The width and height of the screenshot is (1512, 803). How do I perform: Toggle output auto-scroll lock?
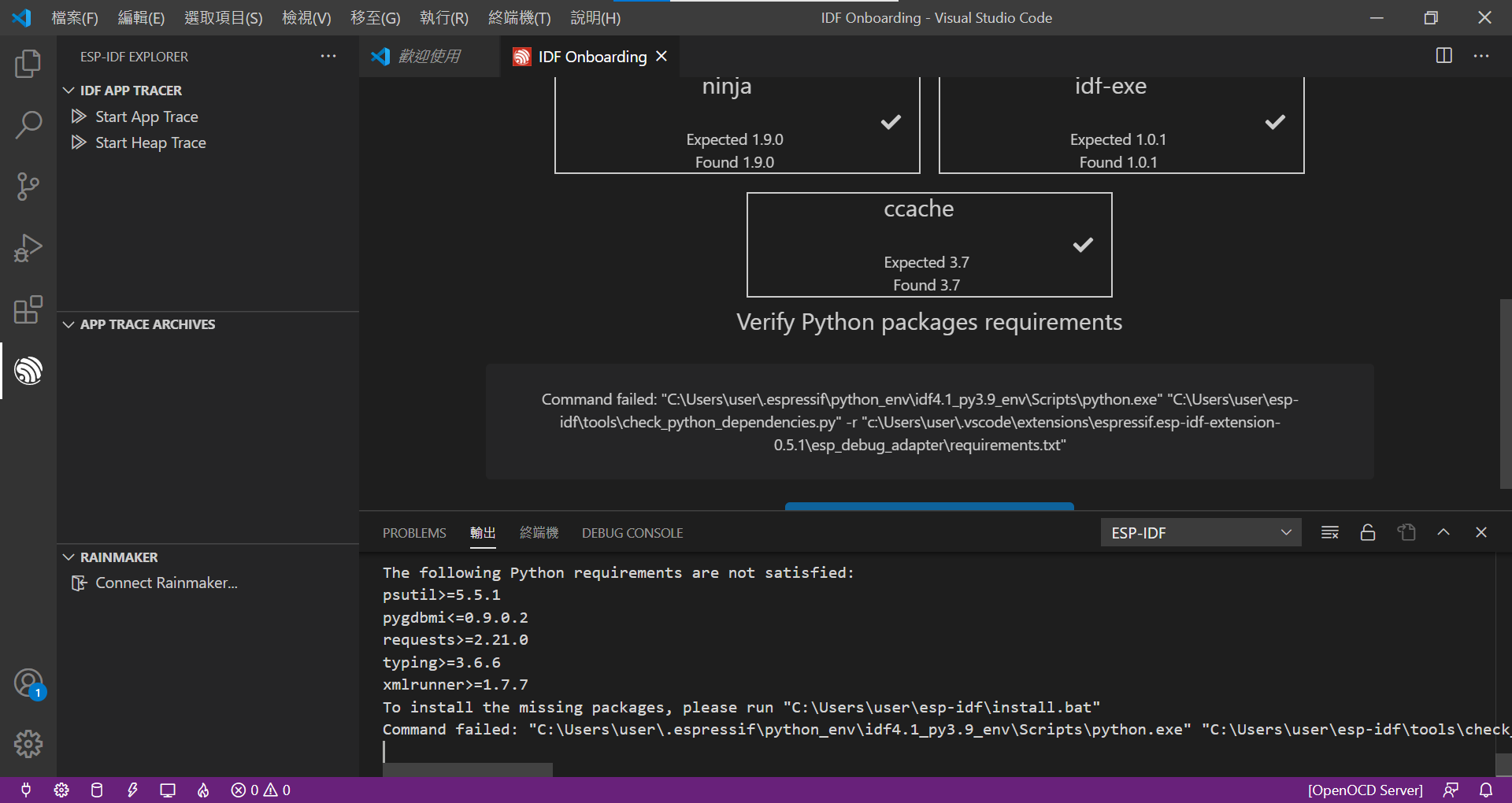click(x=1368, y=532)
